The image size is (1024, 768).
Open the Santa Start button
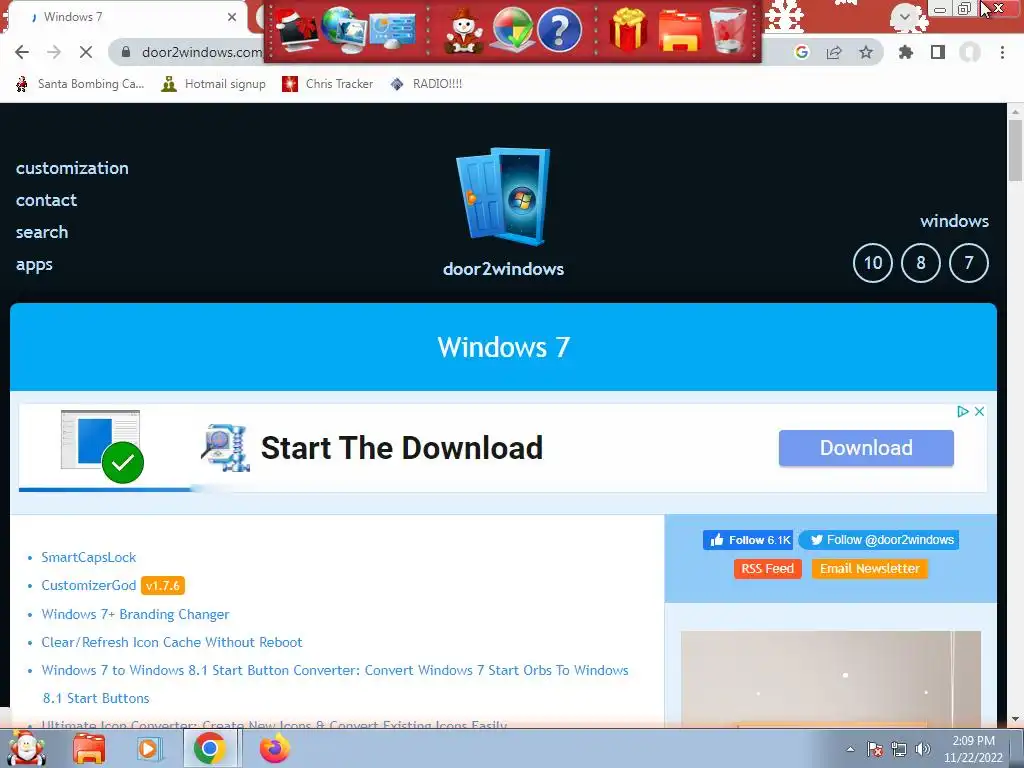26,748
